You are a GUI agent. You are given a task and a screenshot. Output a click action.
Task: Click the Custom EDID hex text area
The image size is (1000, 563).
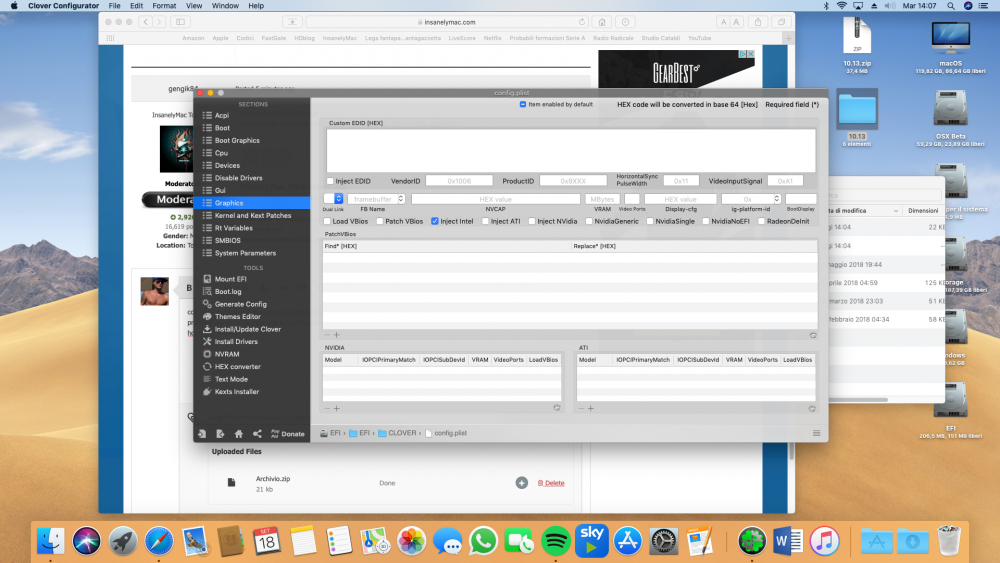point(571,150)
